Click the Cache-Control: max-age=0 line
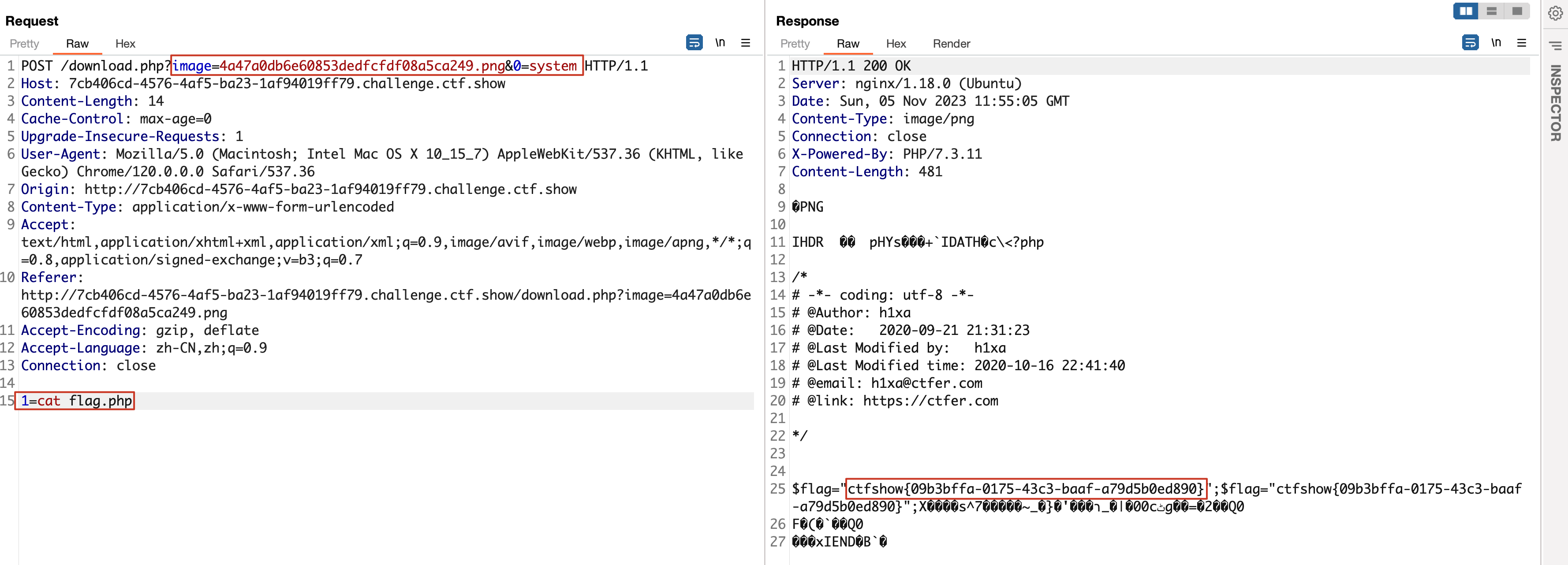 [116, 119]
